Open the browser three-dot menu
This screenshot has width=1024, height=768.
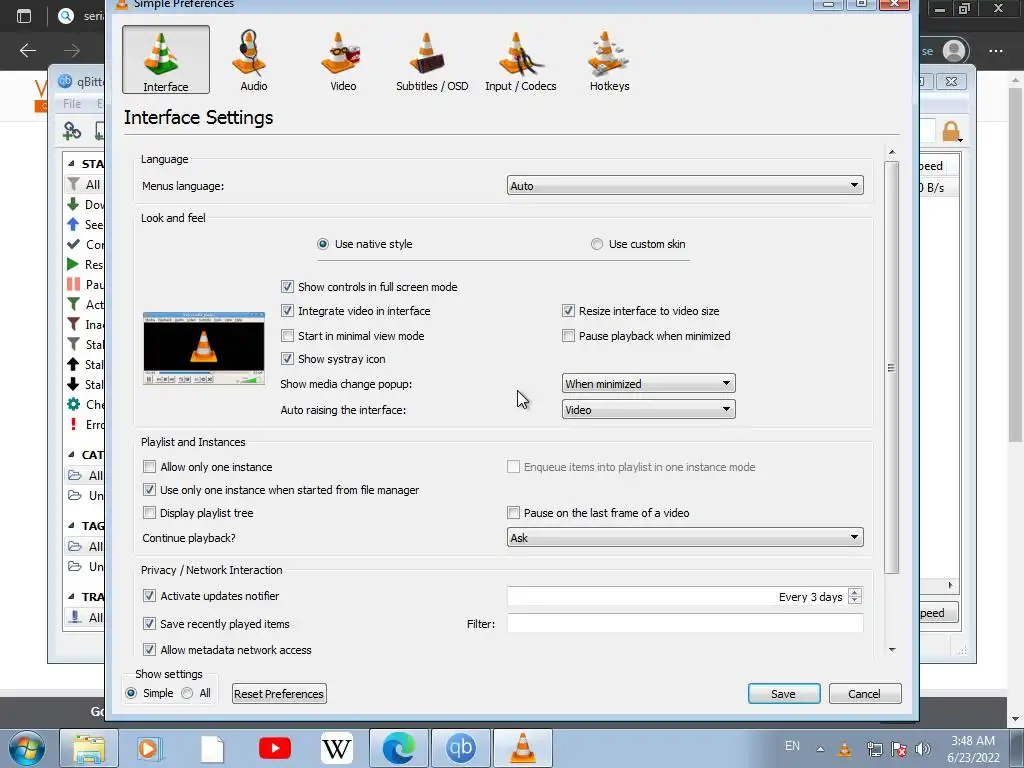coord(996,51)
